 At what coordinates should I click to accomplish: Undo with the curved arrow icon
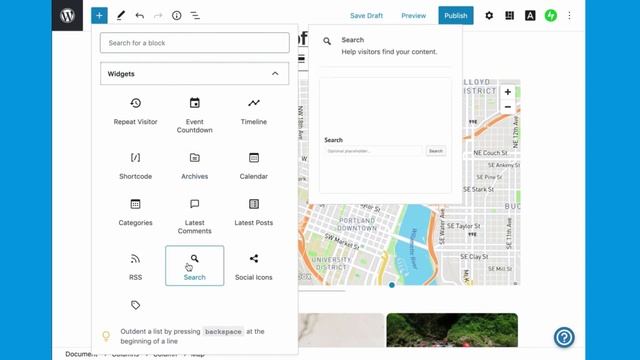[140, 16]
